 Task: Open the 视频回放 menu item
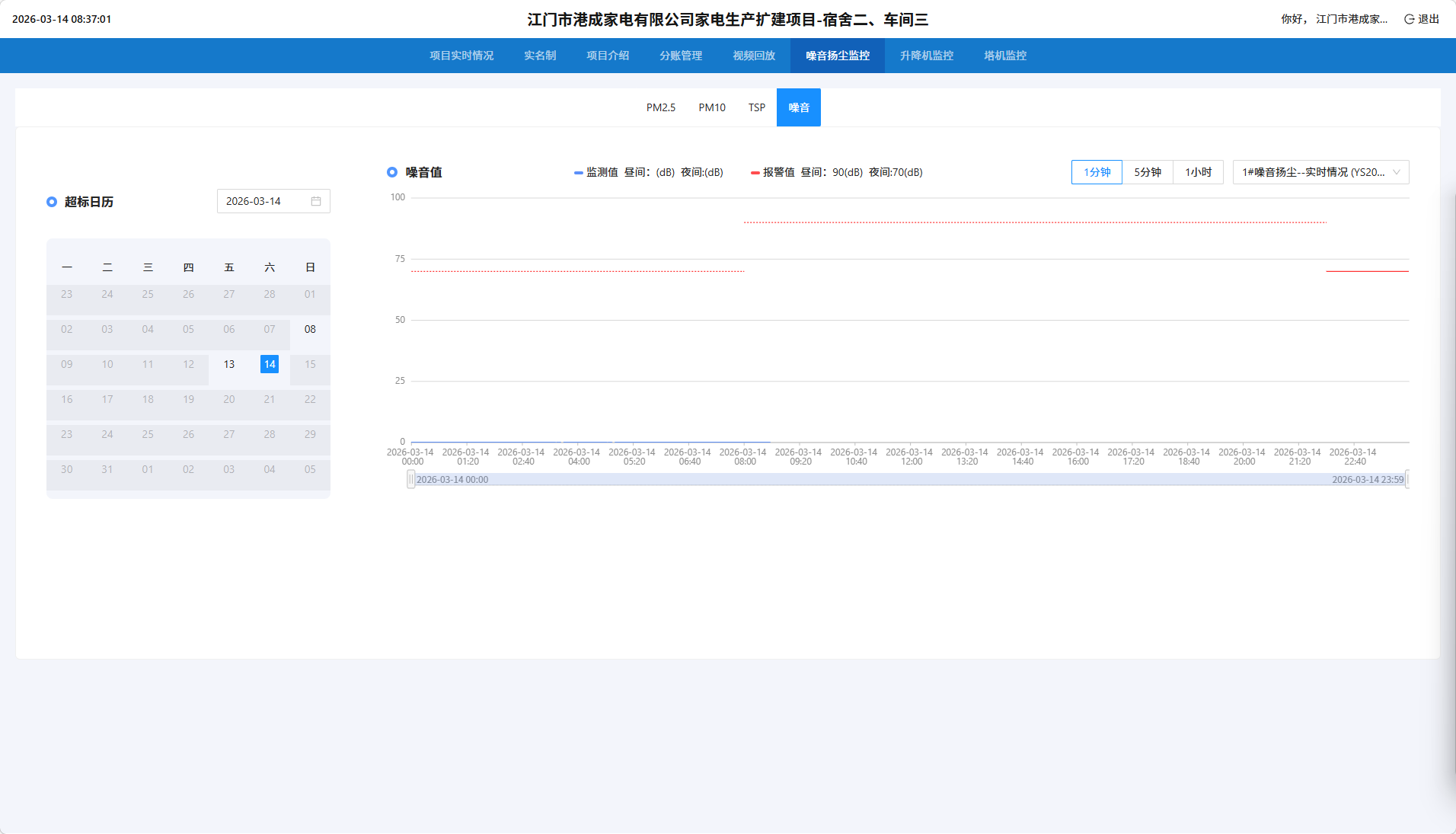coord(754,56)
